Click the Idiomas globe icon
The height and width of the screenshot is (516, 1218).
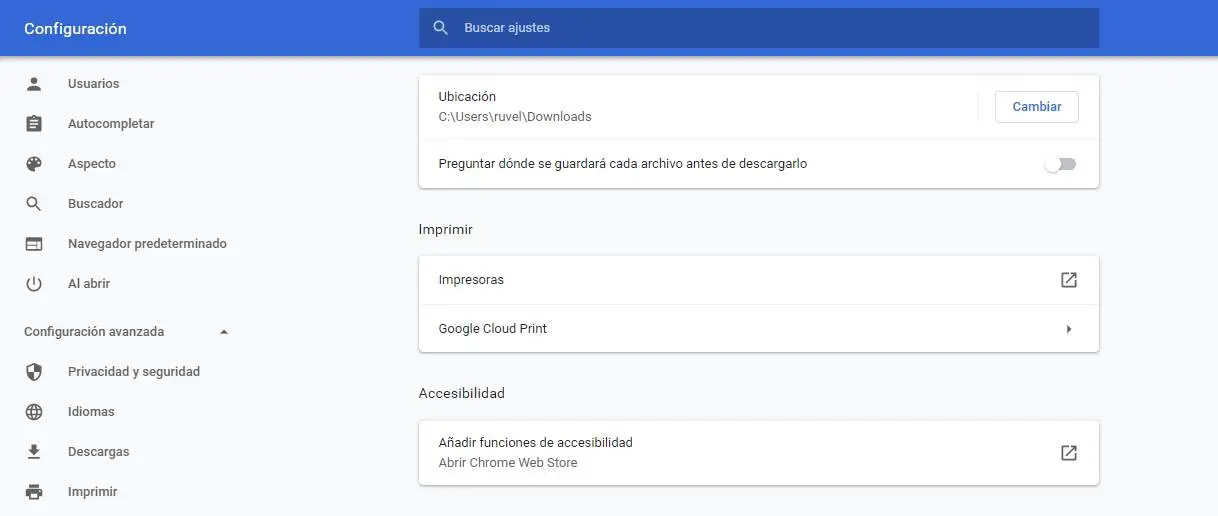point(34,412)
